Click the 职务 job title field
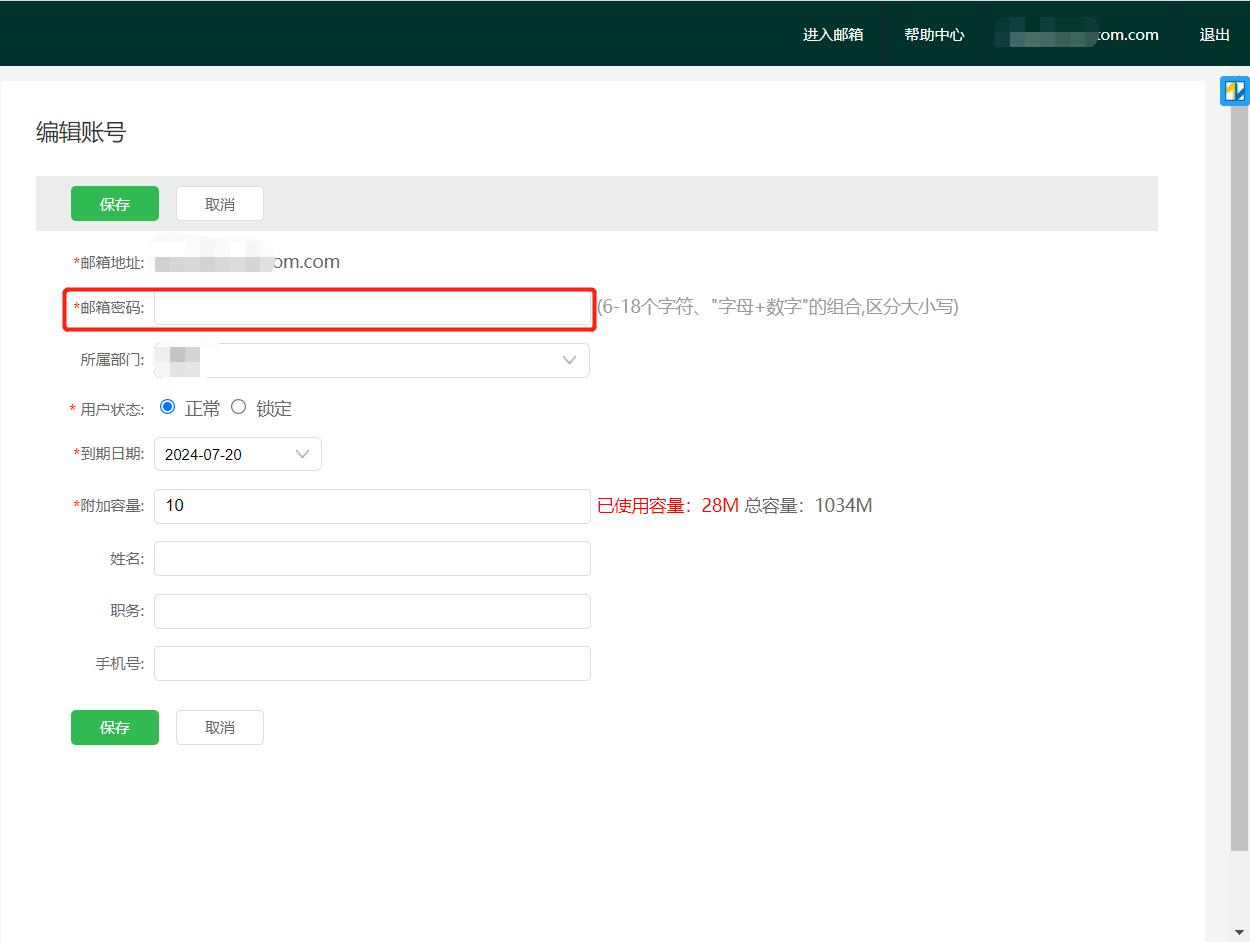1250x942 pixels. [372, 610]
